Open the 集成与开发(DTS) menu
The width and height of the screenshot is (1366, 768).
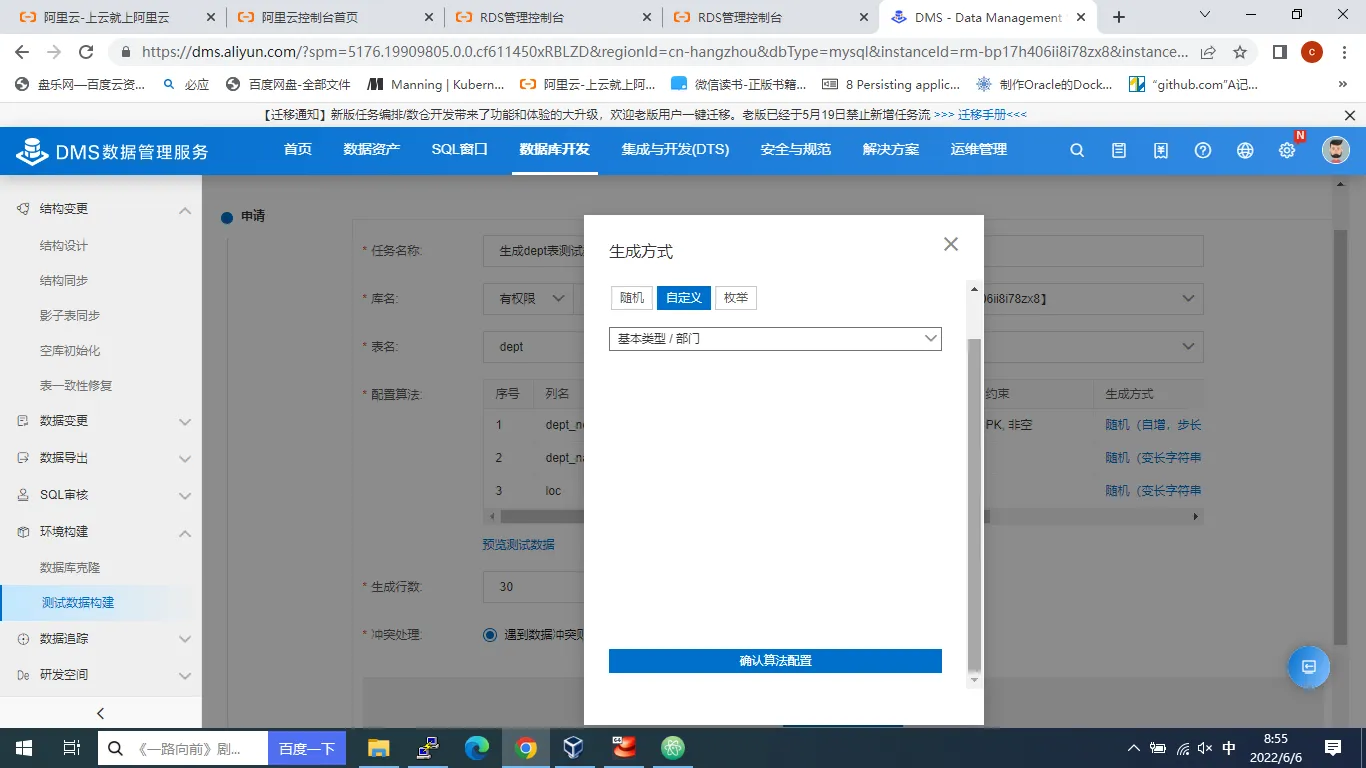pos(675,150)
